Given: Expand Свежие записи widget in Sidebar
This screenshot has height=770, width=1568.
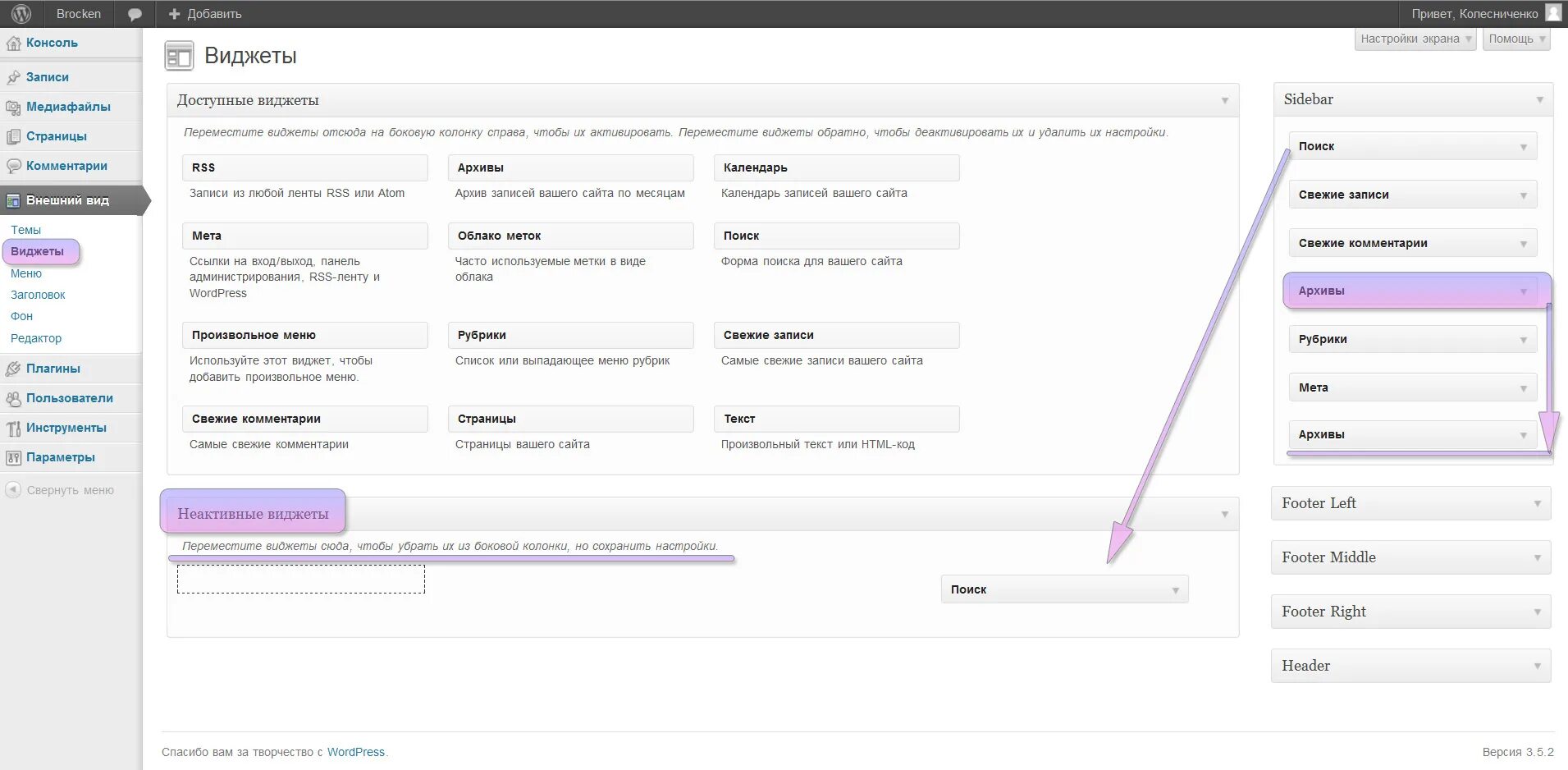Looking at the screenshot, I should point(1523,195).
